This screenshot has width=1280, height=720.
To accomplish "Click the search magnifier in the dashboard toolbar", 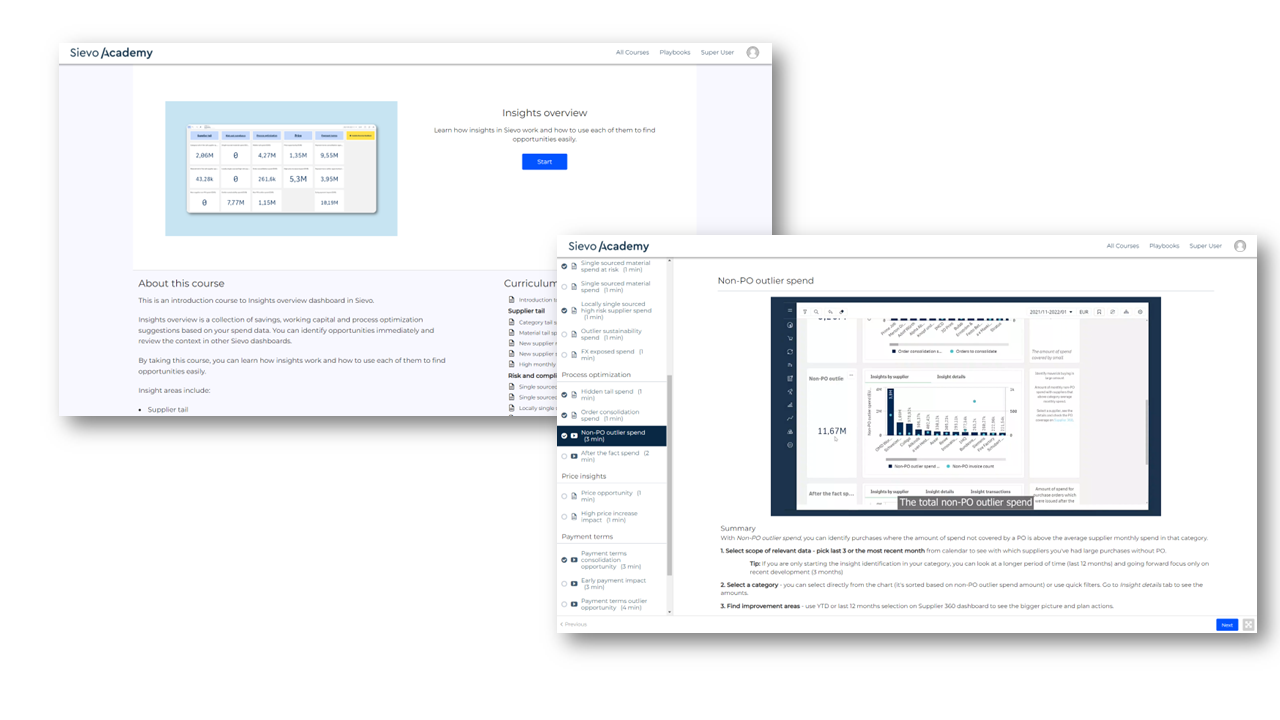I will 817,312.
